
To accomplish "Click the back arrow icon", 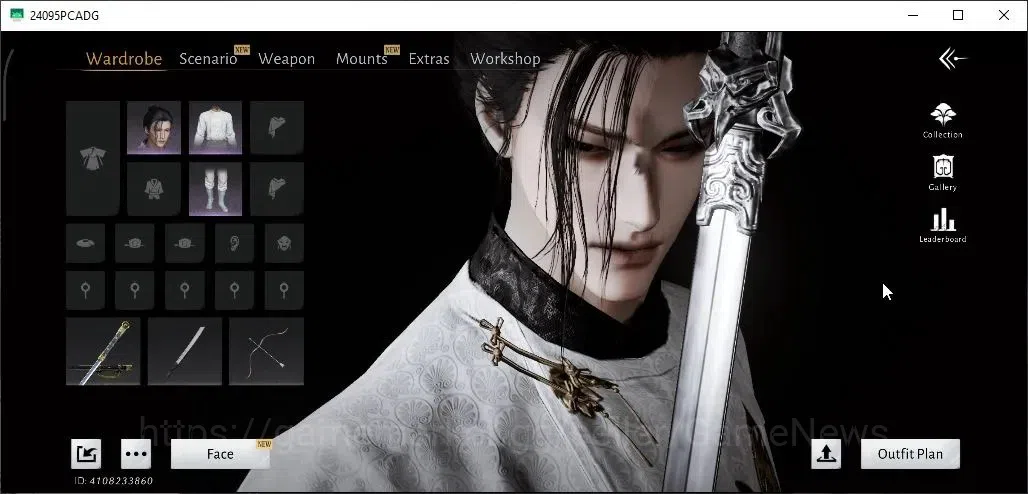I will point(953,59).
